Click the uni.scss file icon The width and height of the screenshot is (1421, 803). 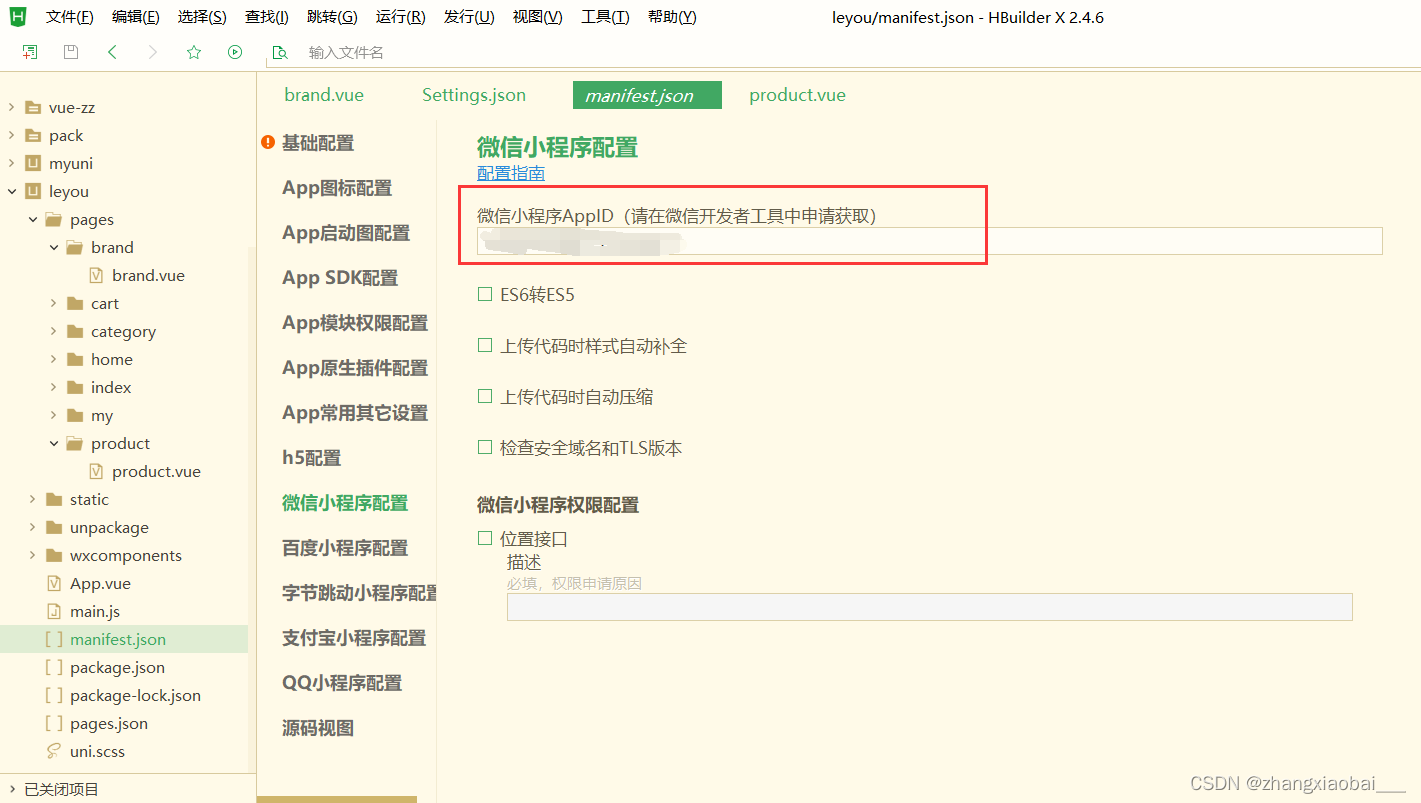pos(54,751)
